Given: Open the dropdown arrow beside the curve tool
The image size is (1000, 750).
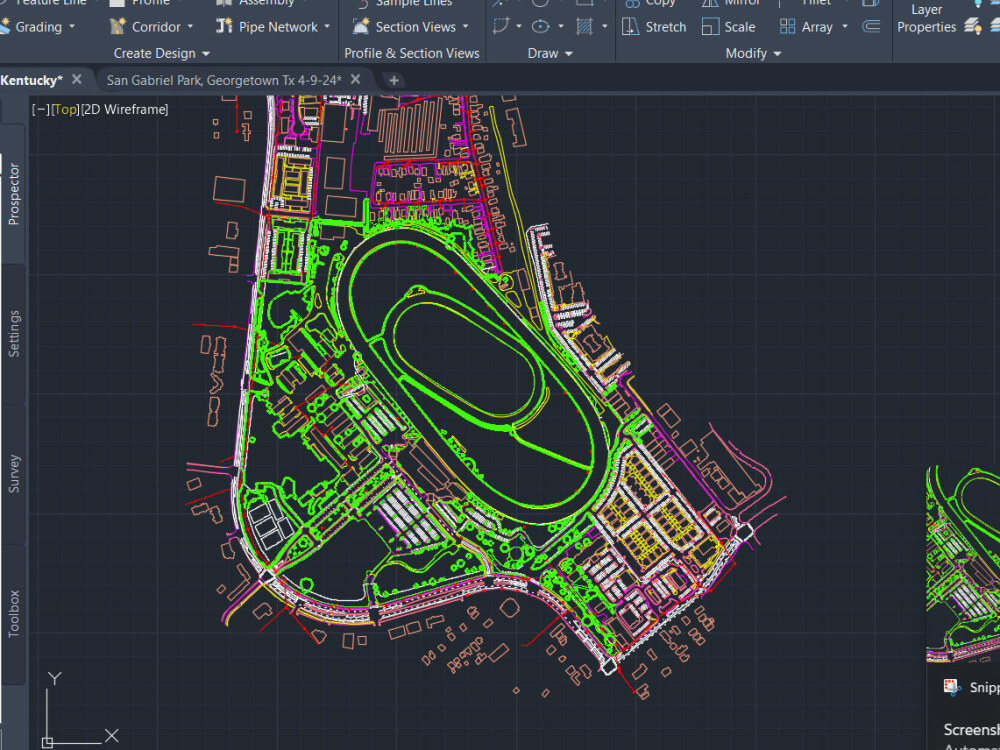Looking at the screenshot, I should [x=518, y=27].
